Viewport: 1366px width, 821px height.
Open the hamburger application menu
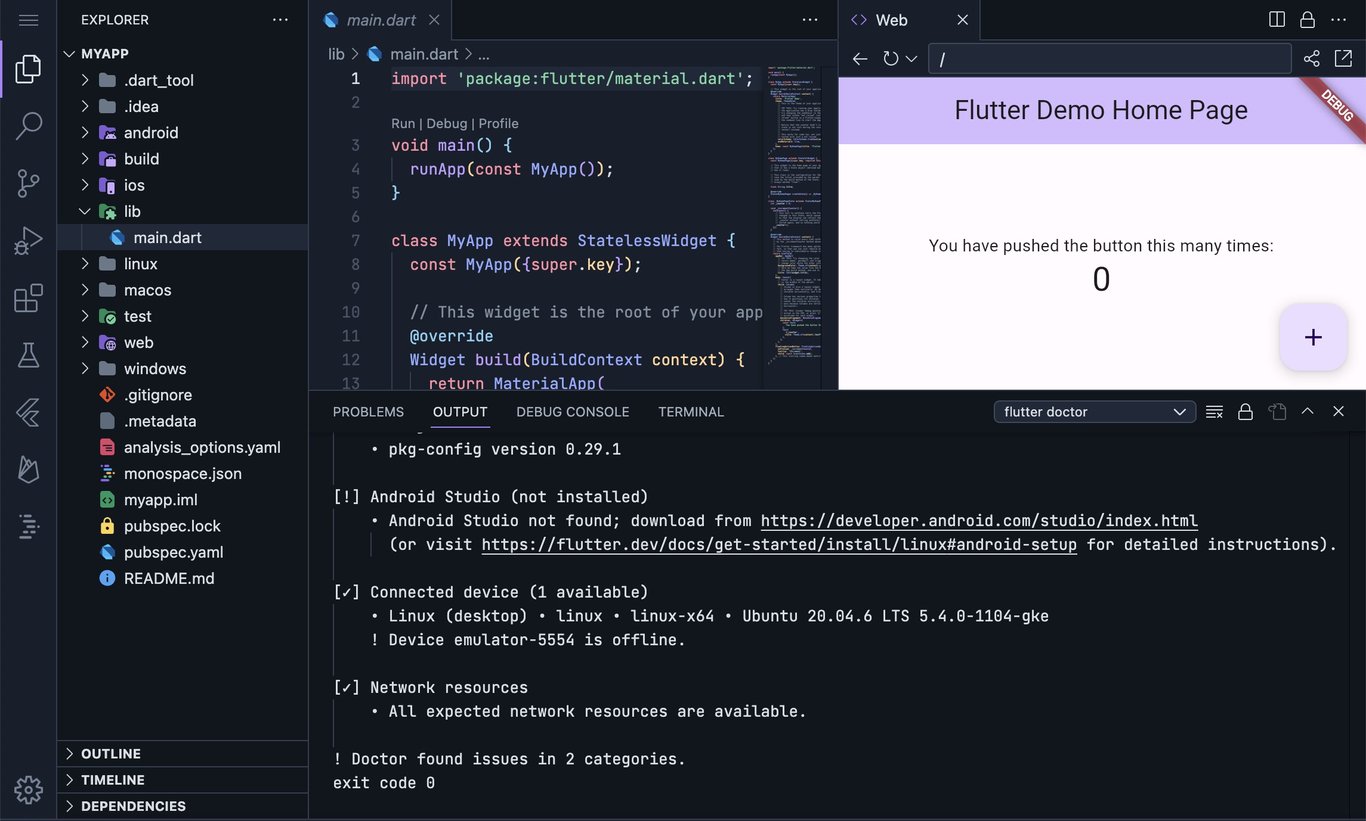pos(28,20)
